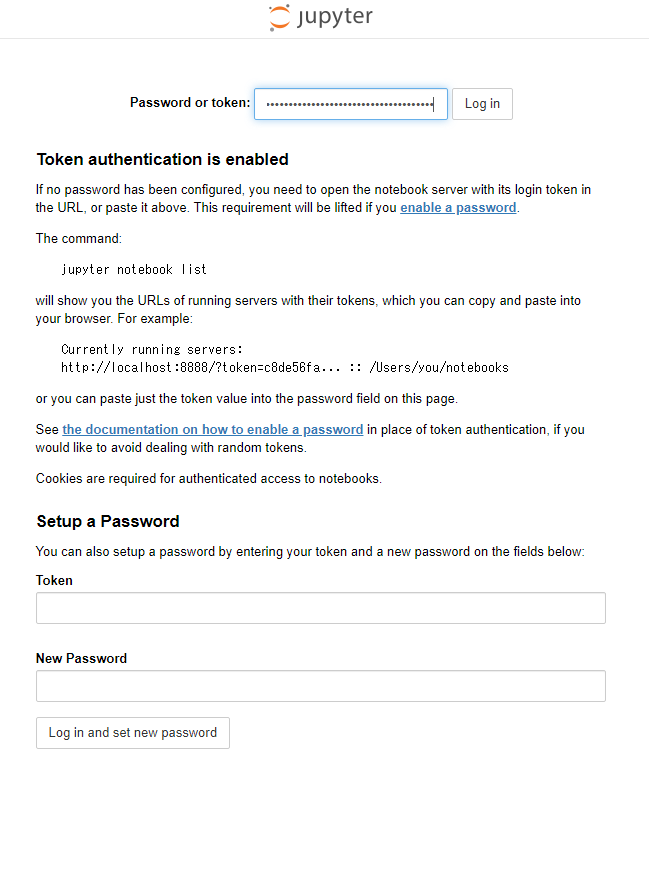
Task: Click the 'jupyter notebook list' command text
Action: (x=134, y=270)
